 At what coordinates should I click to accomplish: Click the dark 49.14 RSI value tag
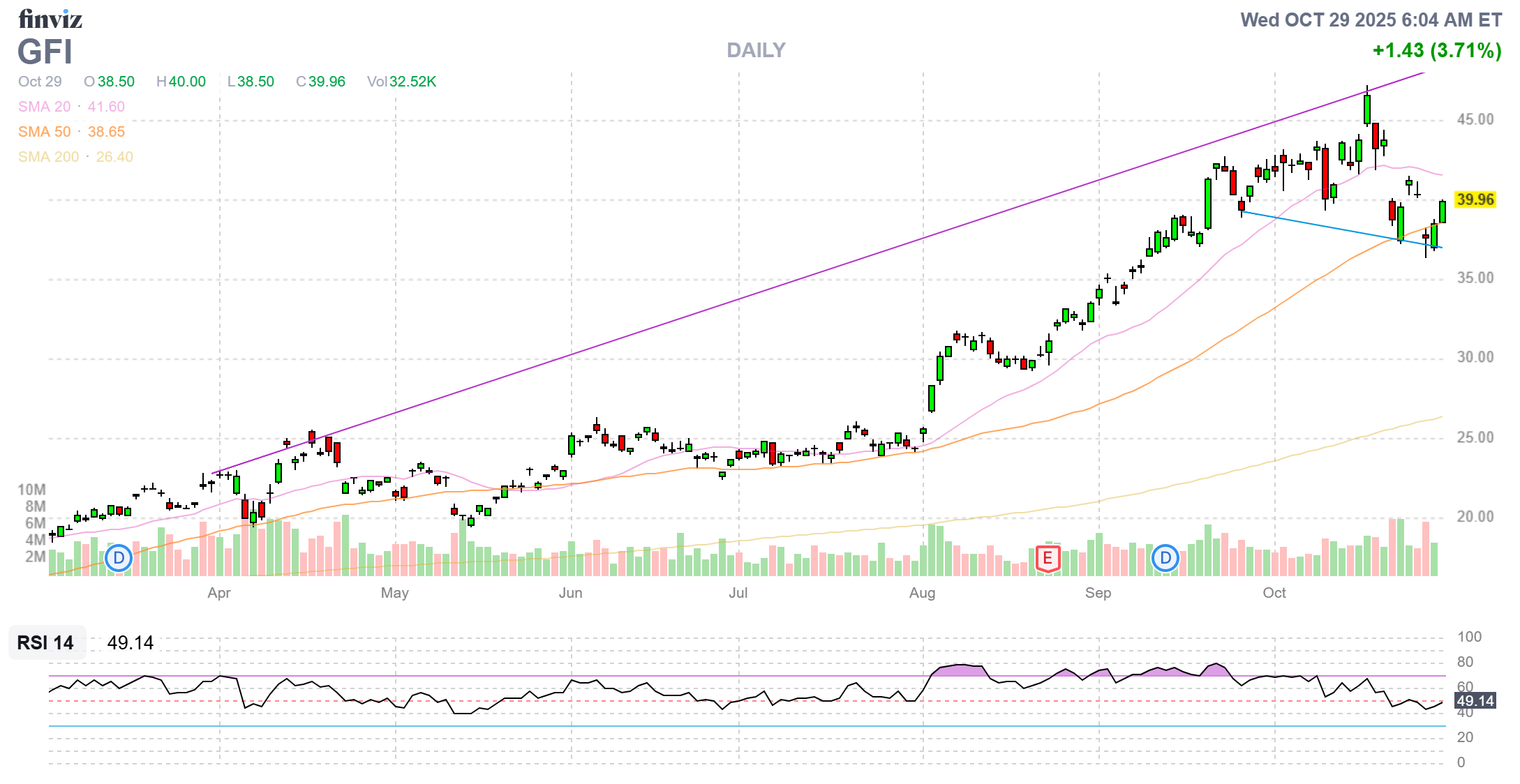click(x=1475, y=701)
